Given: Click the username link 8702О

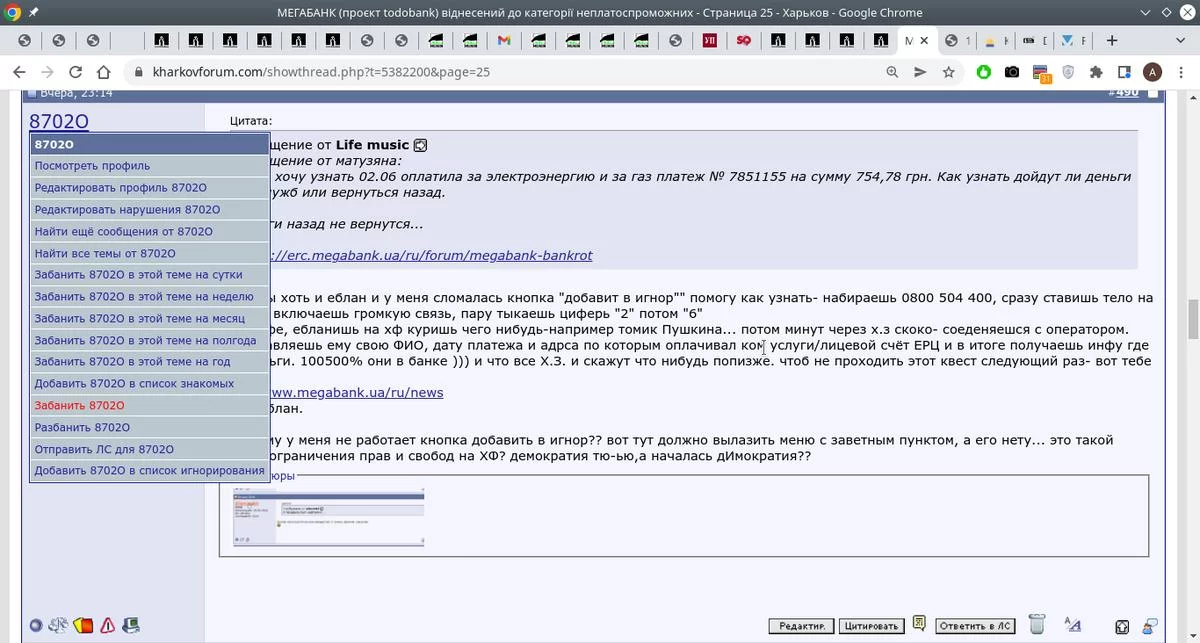Looking at the screenshot, I should point(59,121).
